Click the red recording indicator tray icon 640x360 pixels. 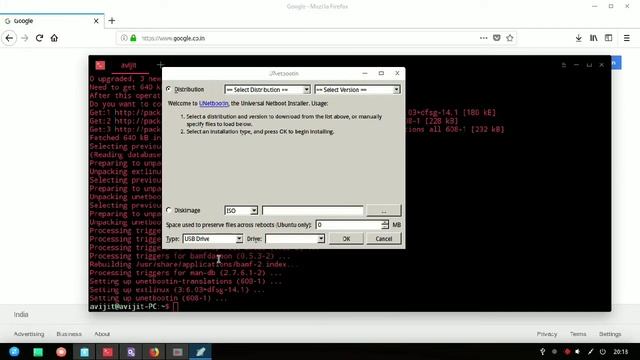tap(567, 351)
